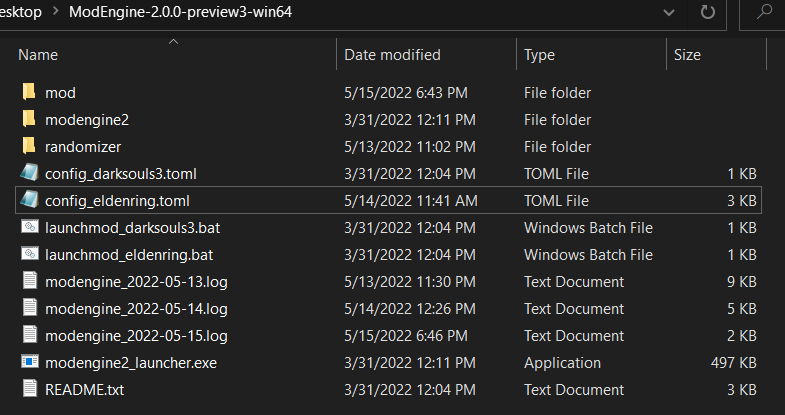Select the modengine_2022-05-13.log file icon

29,282
